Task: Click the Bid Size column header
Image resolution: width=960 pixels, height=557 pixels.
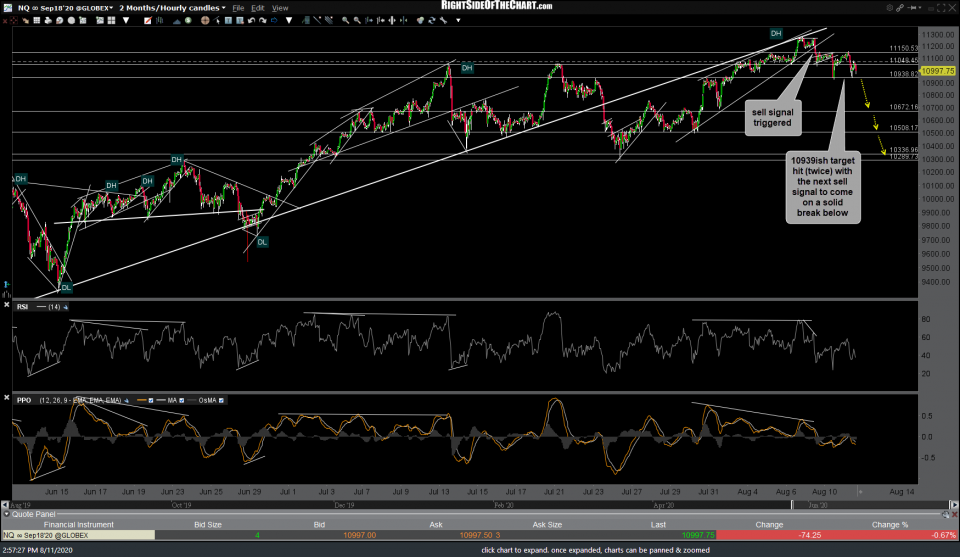Action: coord(208,525)
